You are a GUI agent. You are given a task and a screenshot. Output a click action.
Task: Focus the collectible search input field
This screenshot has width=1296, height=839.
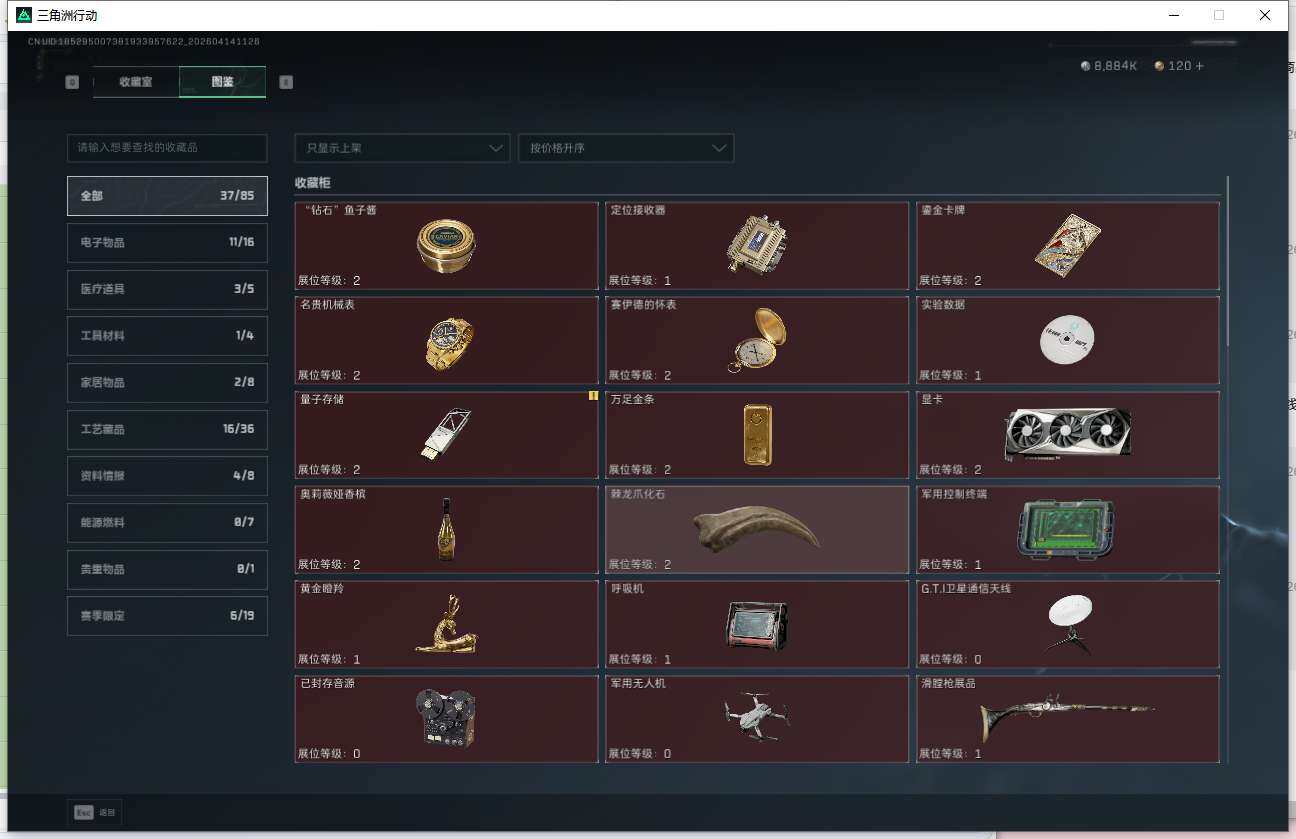[x=167, y=148]
